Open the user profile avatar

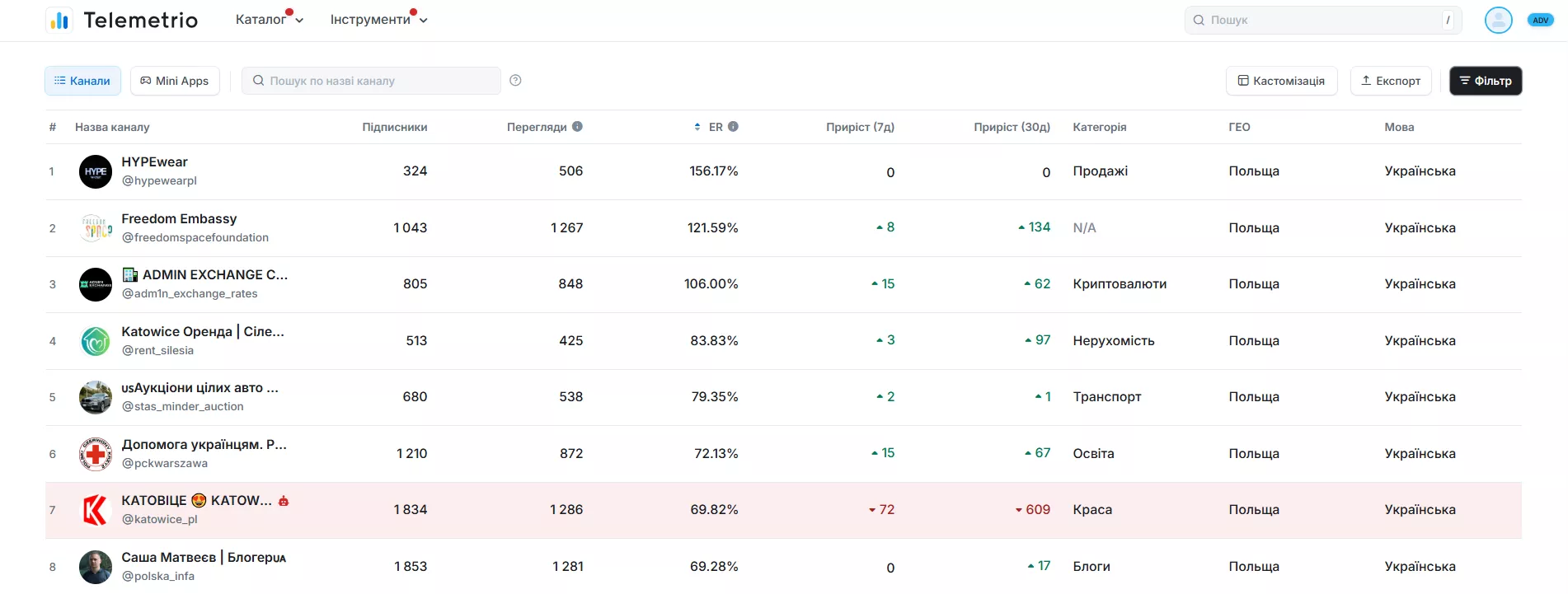click(1498, 20)
